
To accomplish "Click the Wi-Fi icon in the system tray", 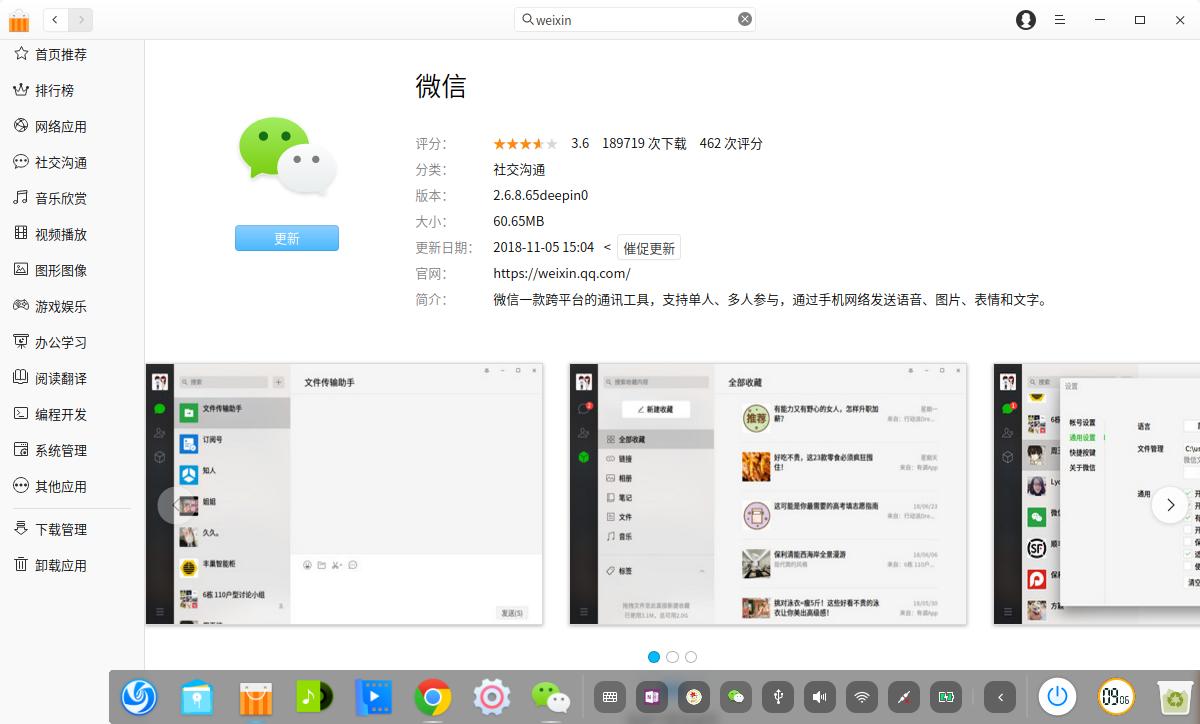I will (862, 697).
